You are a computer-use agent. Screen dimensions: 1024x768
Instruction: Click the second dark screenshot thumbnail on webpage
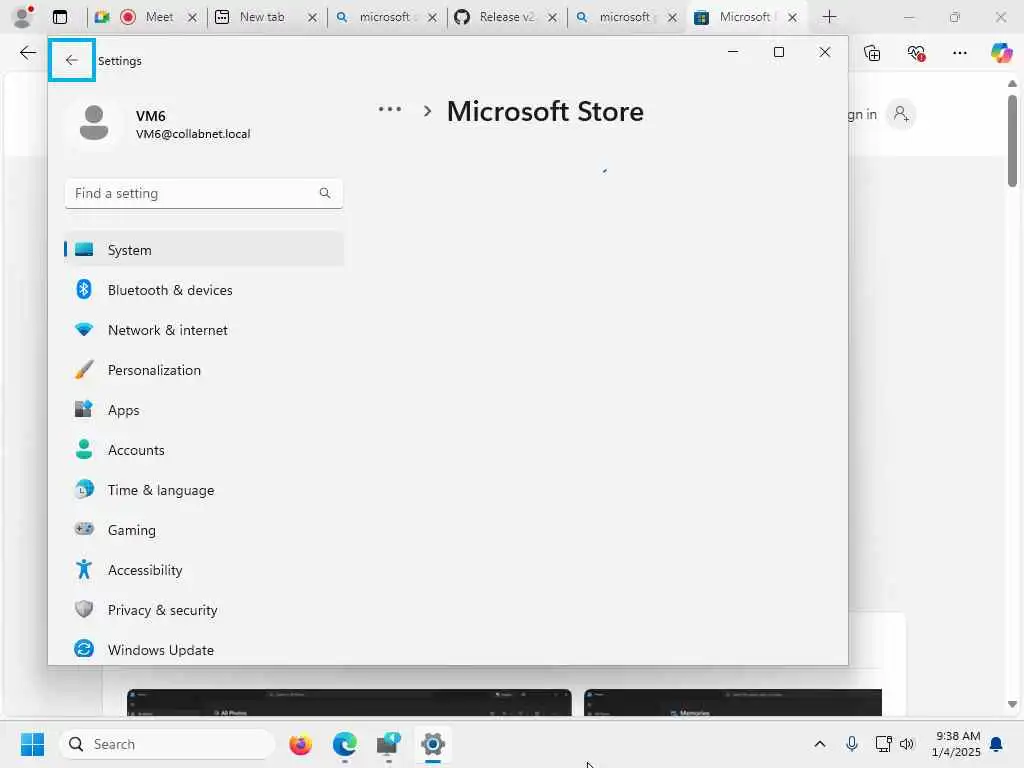pyautogui.click(x=733, y=703)
